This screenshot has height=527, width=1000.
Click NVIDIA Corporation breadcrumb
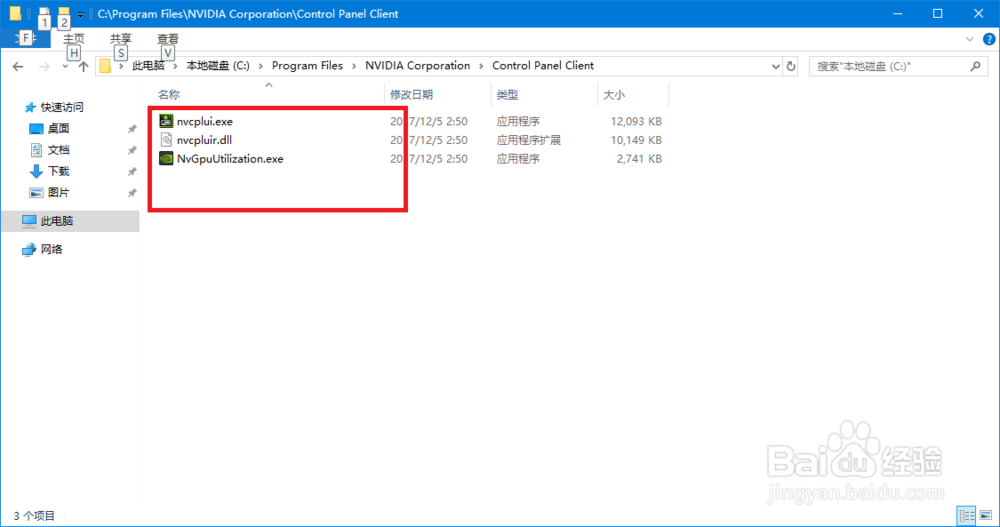(x=417, y=66)
